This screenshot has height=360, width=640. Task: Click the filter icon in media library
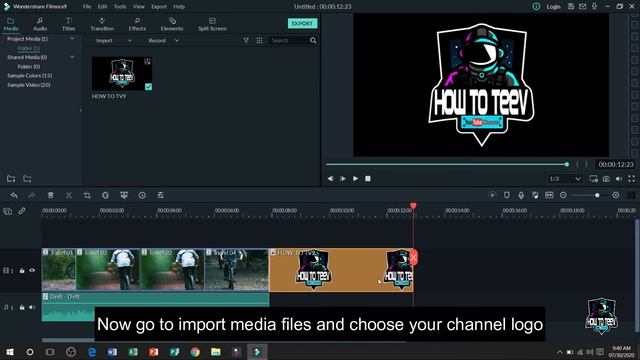[246, 40]
